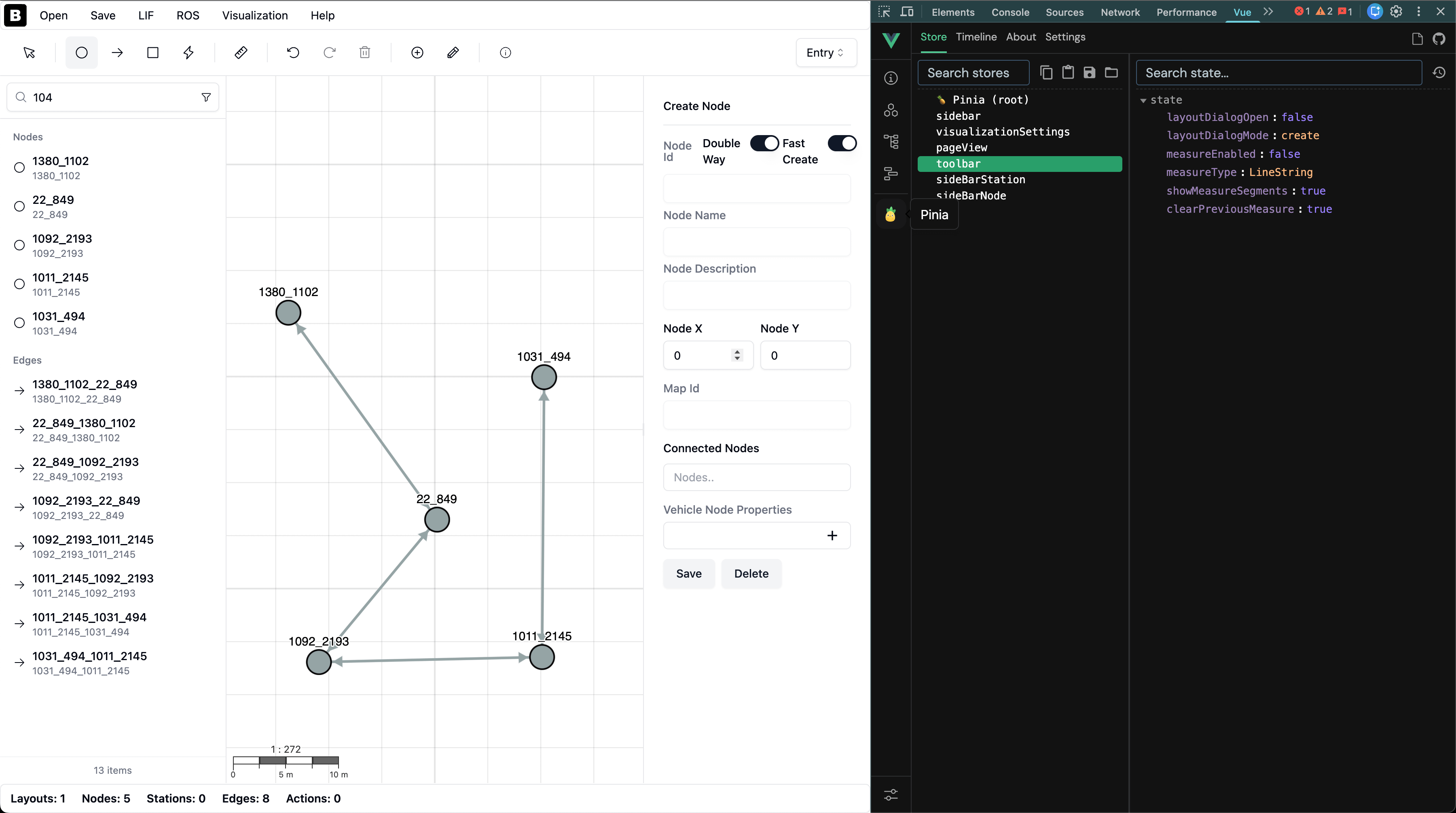Activate the measure ruler tool
Screen dimensions: 1456x813
point(241,53)
